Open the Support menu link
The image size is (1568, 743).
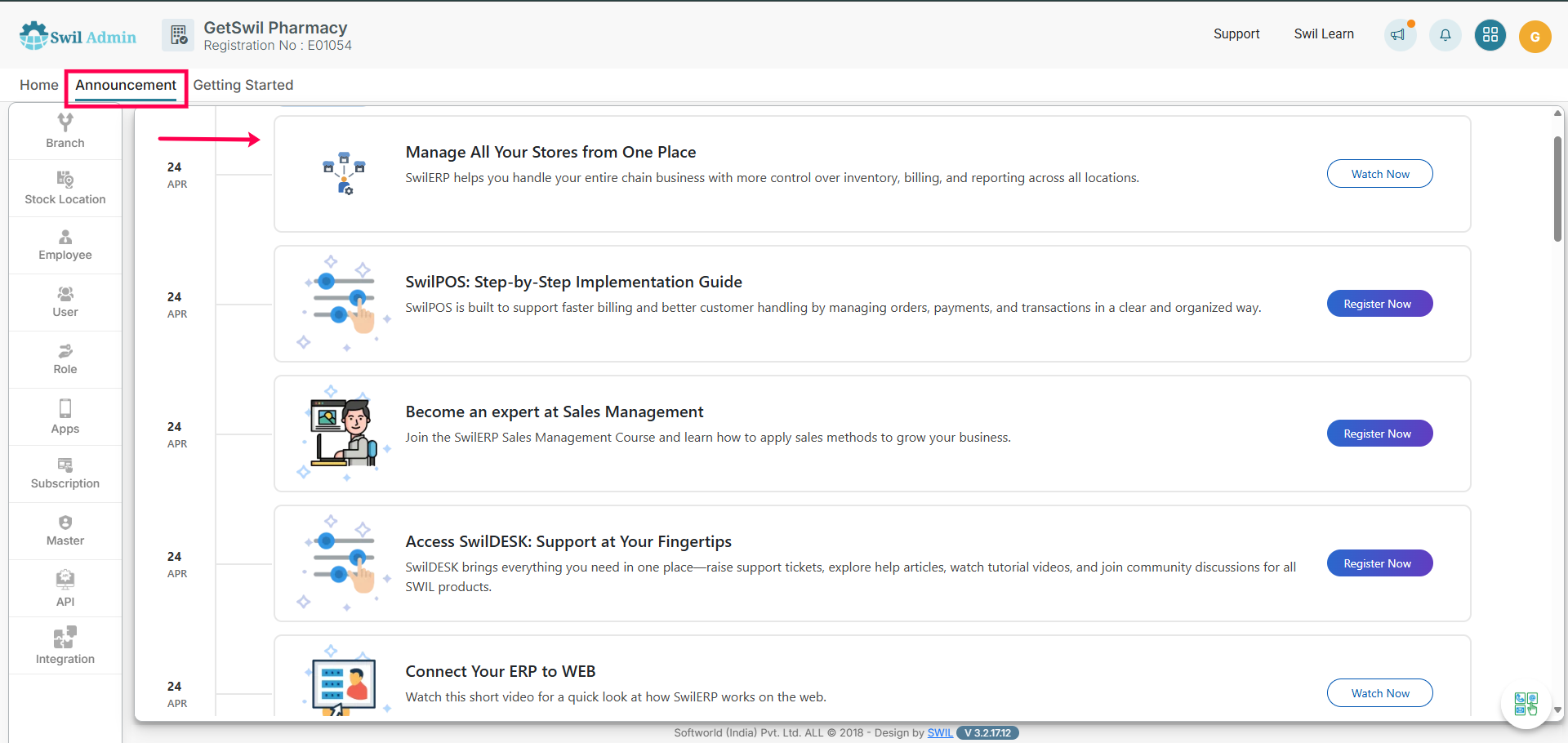coord(1236,33)
